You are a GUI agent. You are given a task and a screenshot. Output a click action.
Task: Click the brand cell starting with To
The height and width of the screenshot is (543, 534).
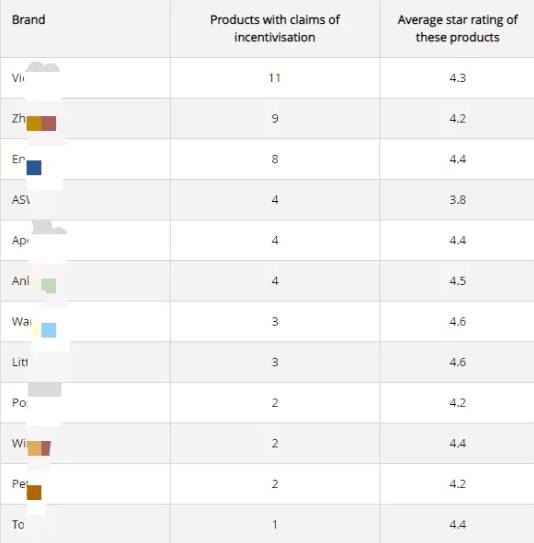click(x=85, y=524)
